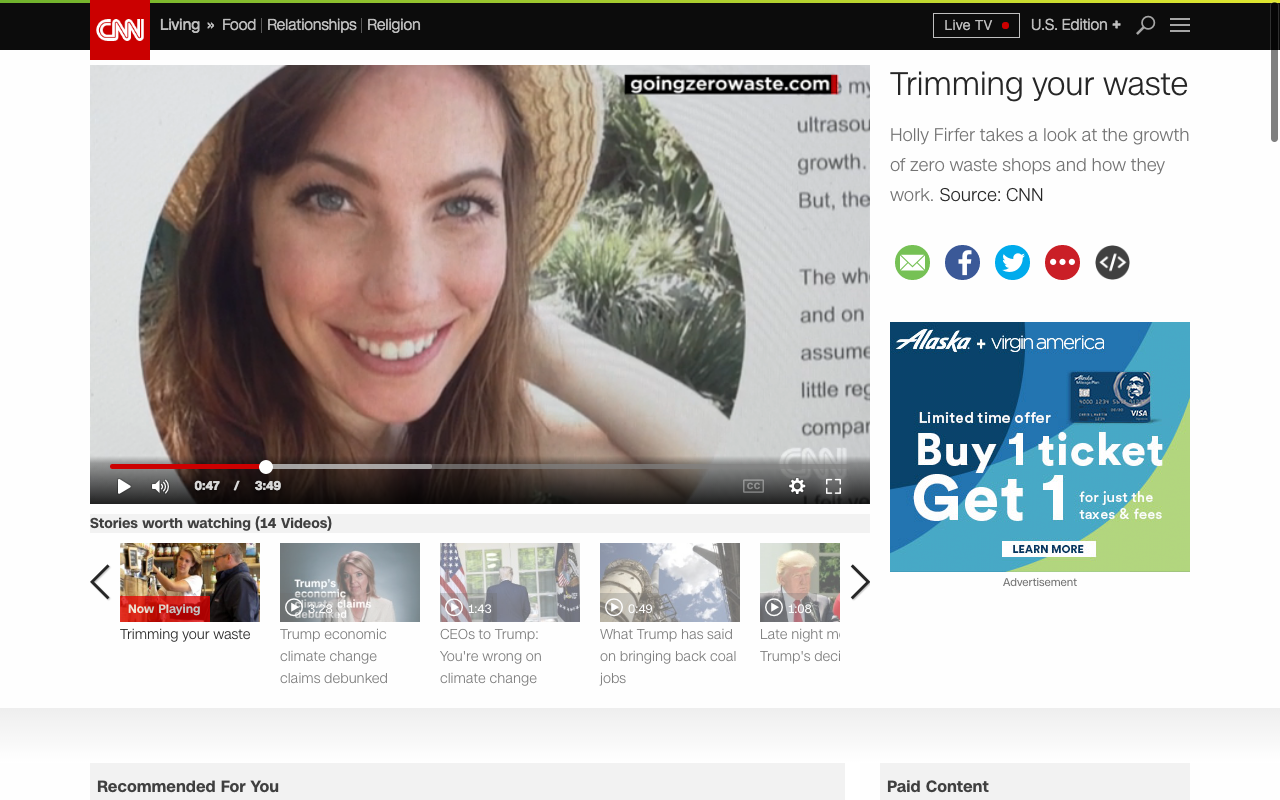The image size is (1280, 800).
Task: Open the Living section
Action: click(x=180, y=25)
